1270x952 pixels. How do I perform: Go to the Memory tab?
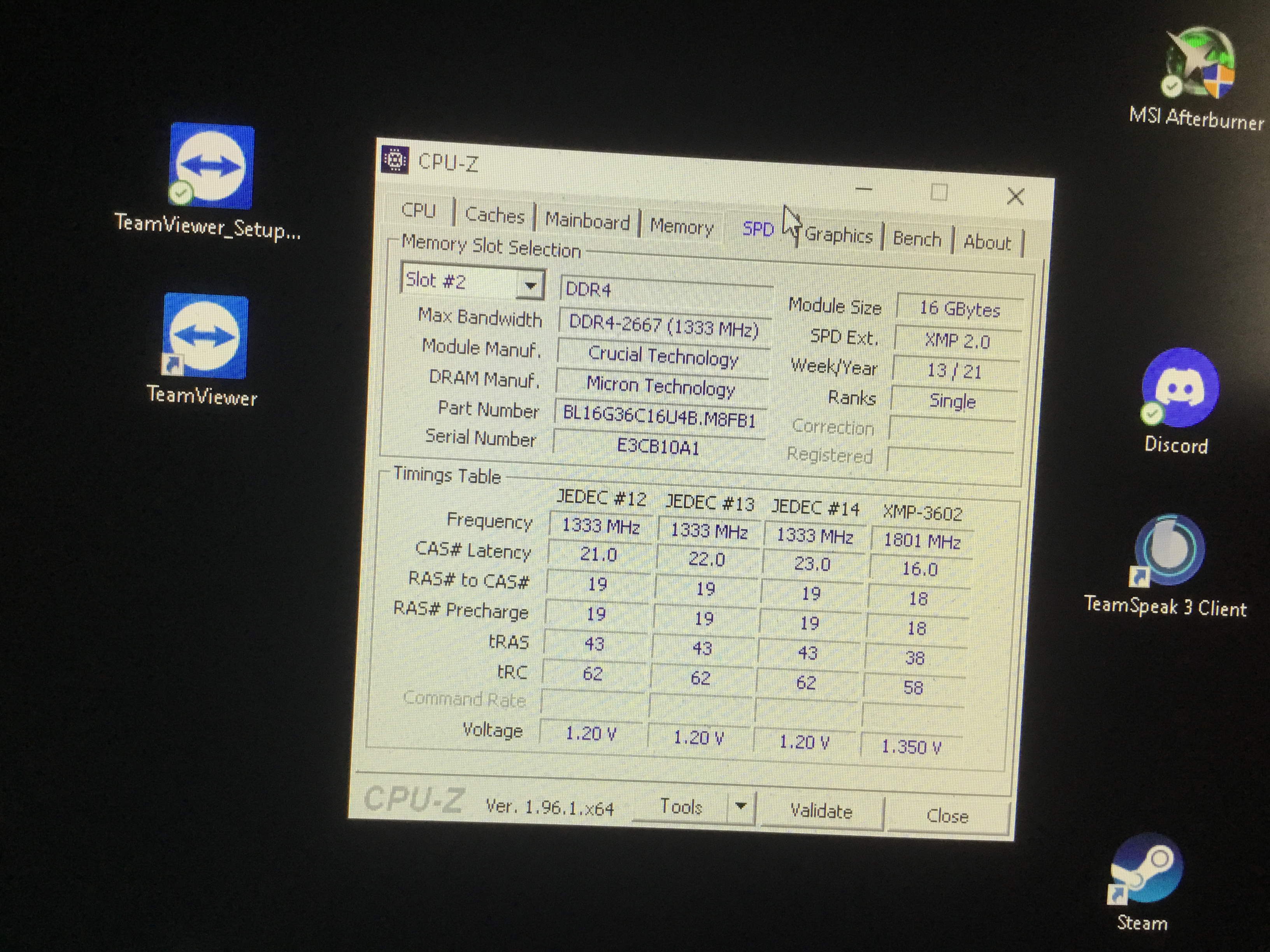coord(681,227)
